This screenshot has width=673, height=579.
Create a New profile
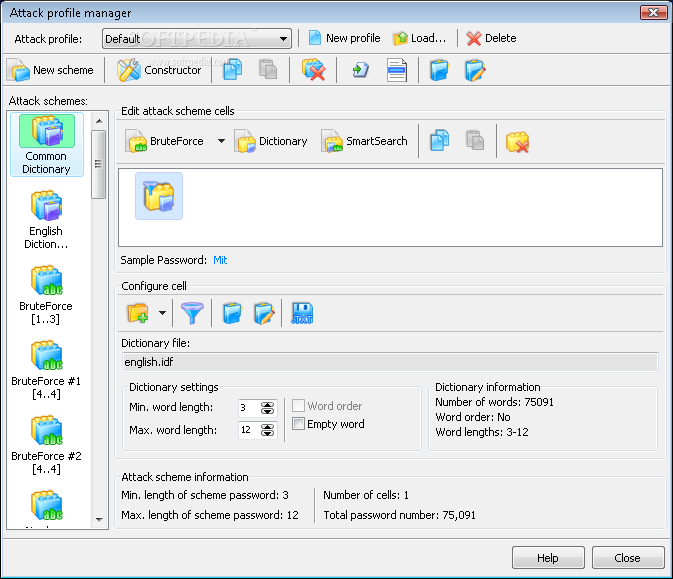point(344,38)
